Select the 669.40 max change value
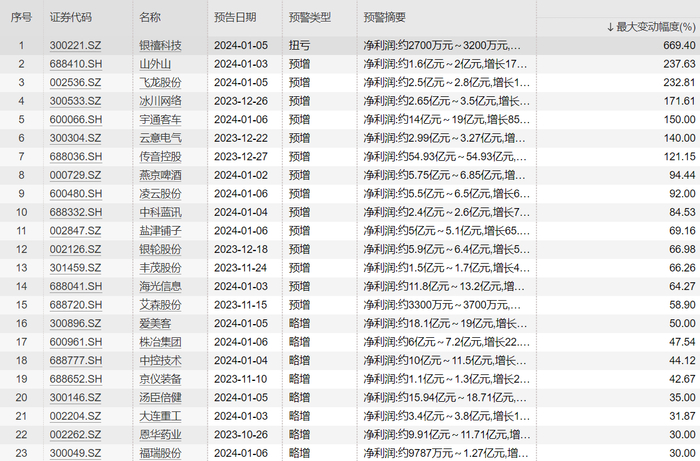 tap(679, 46)
